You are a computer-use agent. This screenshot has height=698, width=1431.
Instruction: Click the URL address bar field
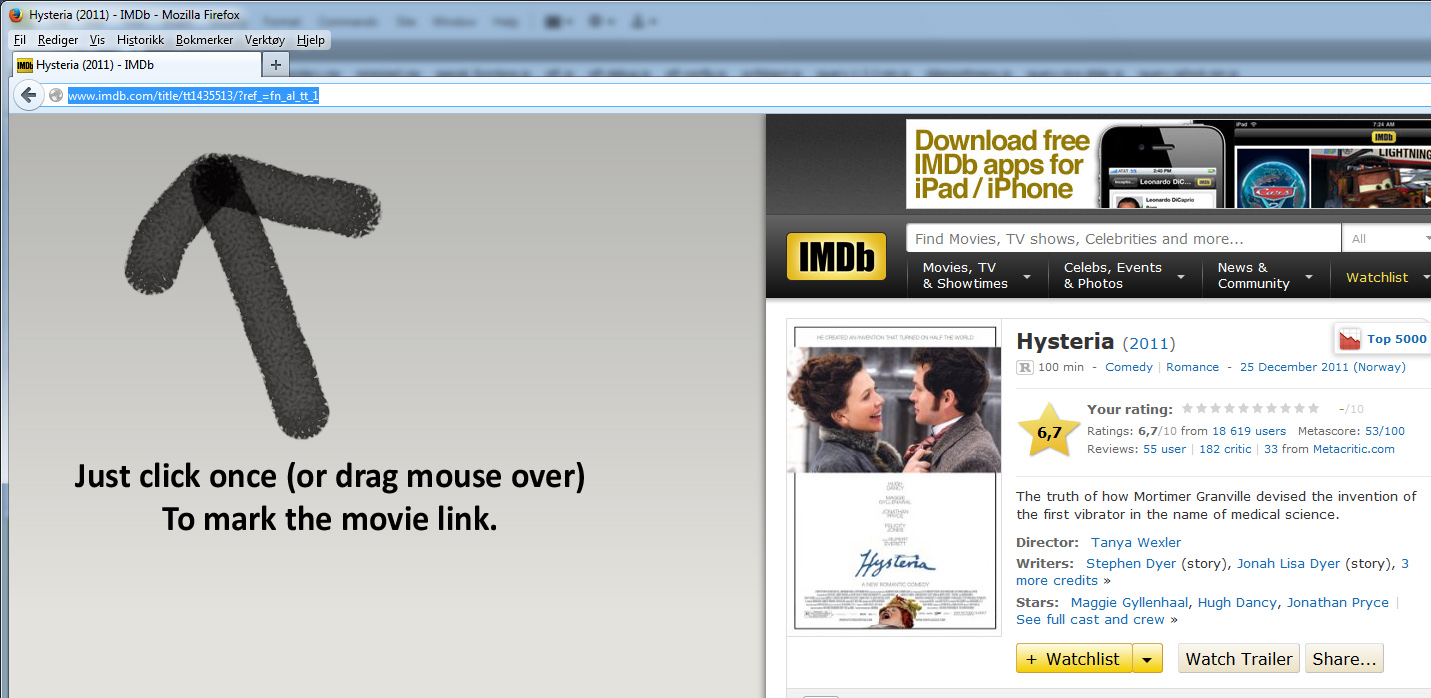click(740, 95)
